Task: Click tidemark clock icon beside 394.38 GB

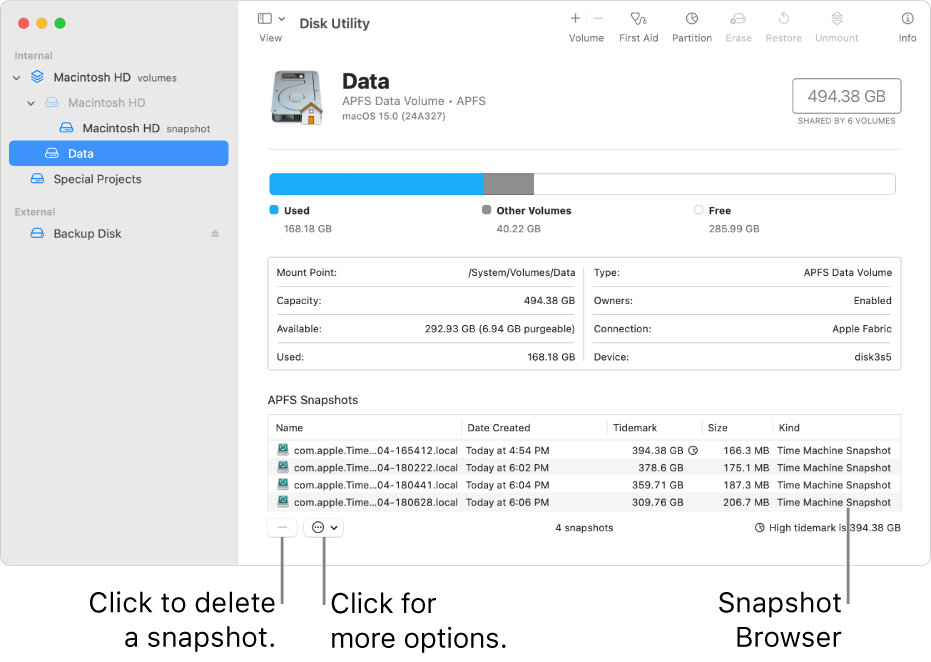Action: point(693,451)
